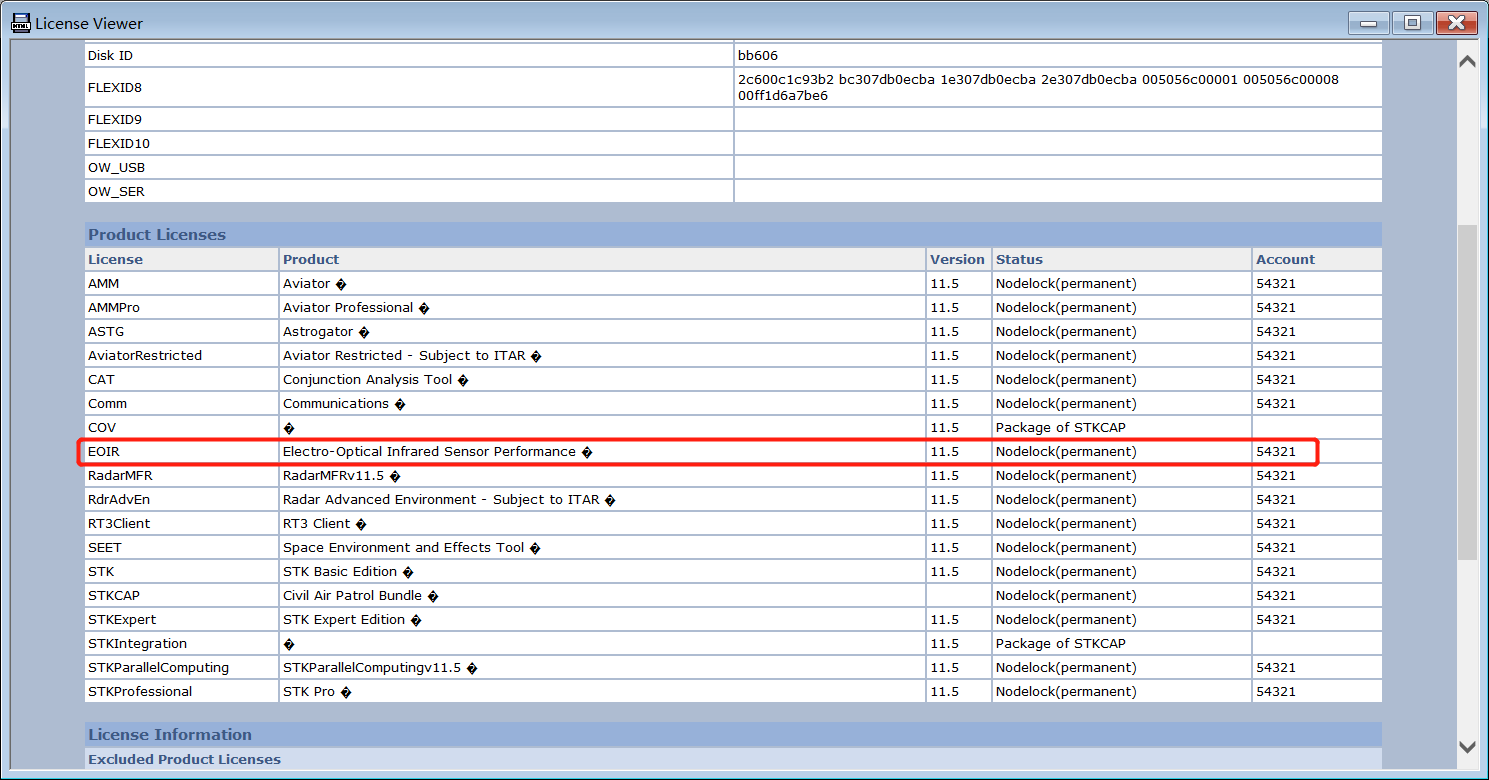Click the HTML document icon in the title bar

click(x=21, y=22)
